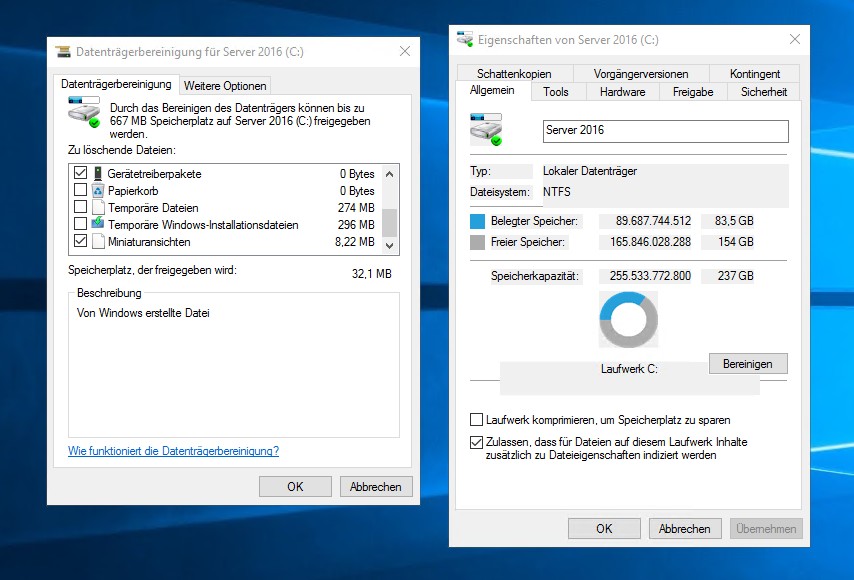This screenshot has width=854, height=580.
Task: Open the Weitere Optionen tab
Action: click(225, 86)
